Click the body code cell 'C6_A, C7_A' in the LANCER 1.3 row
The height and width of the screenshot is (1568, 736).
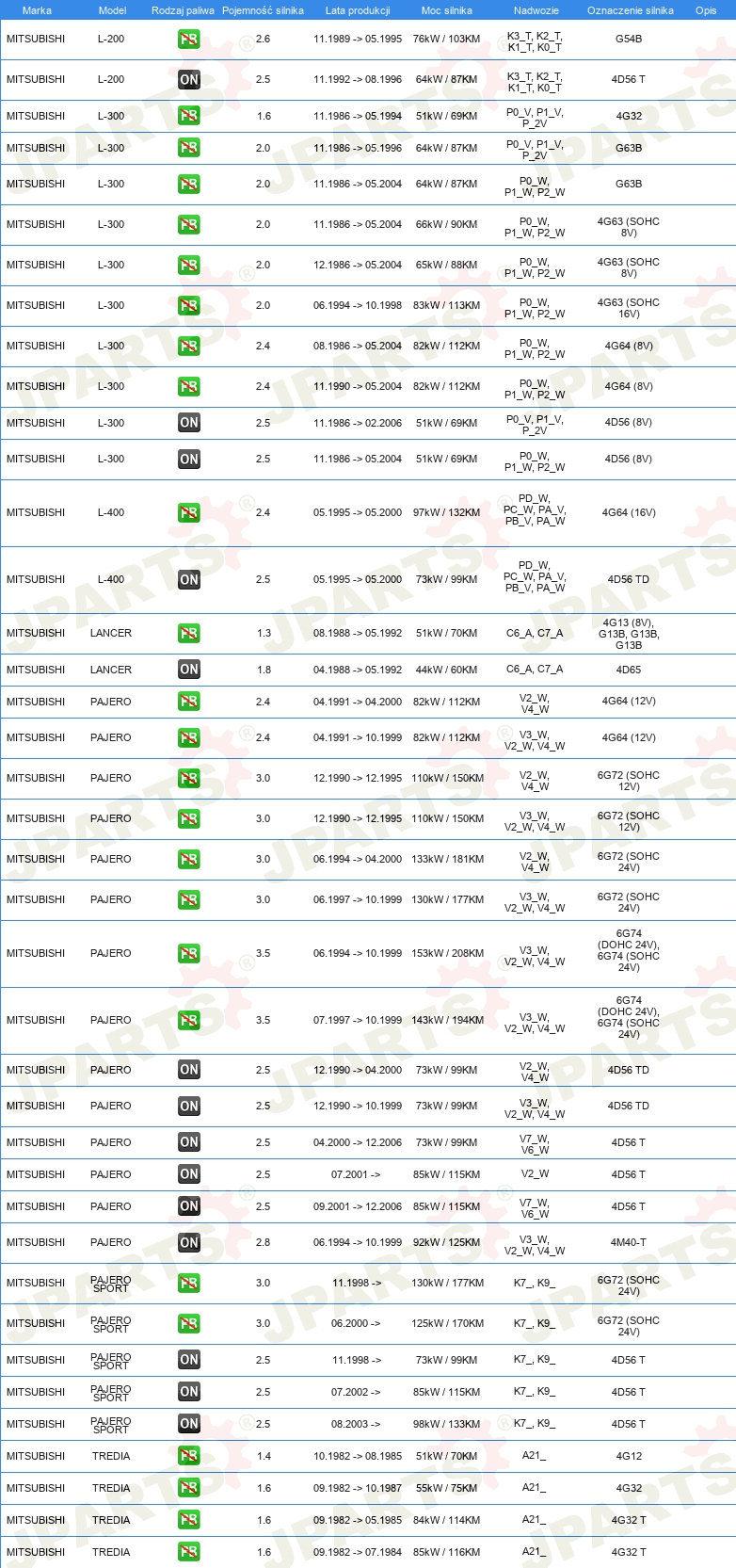coord(535,634)
